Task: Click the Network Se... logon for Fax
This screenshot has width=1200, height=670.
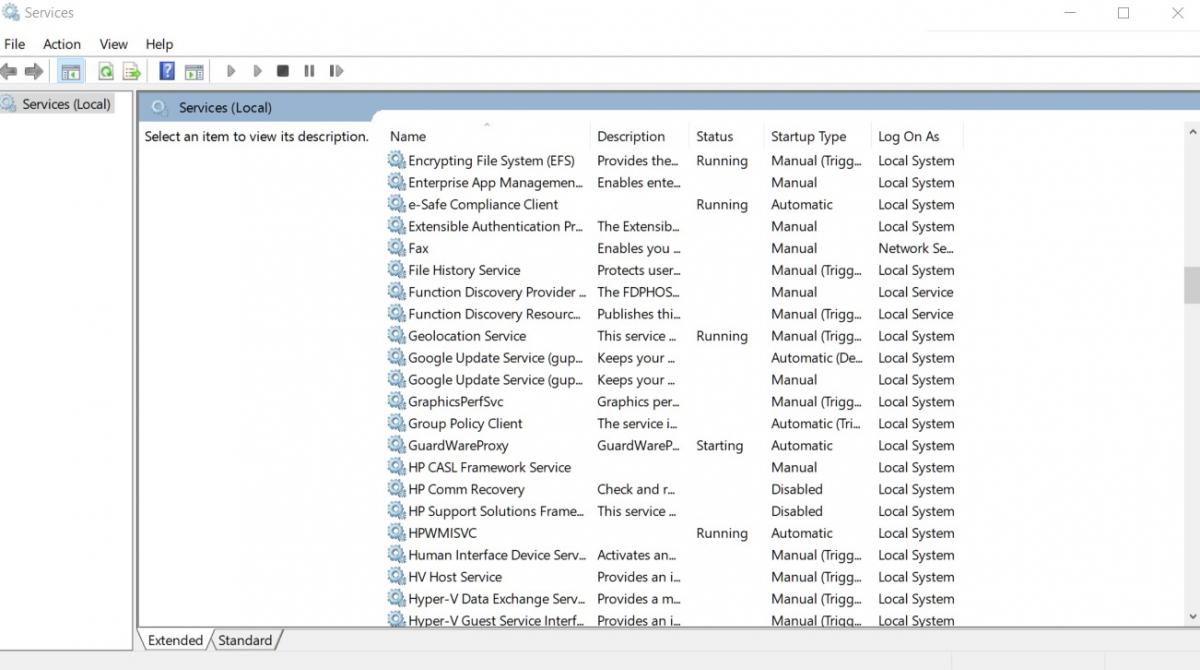Action: click(x=916, y=248)
